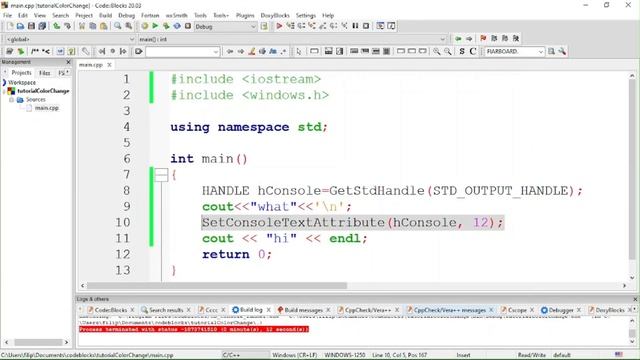Viewport: 640px width, 360px height.
Task: Select main.cpp in the project tree
Action: pos(47,108)
